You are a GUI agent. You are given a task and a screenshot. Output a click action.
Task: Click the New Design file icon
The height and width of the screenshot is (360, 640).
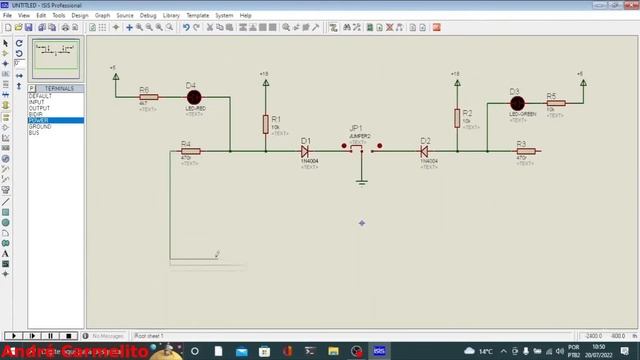click(8, 27)
